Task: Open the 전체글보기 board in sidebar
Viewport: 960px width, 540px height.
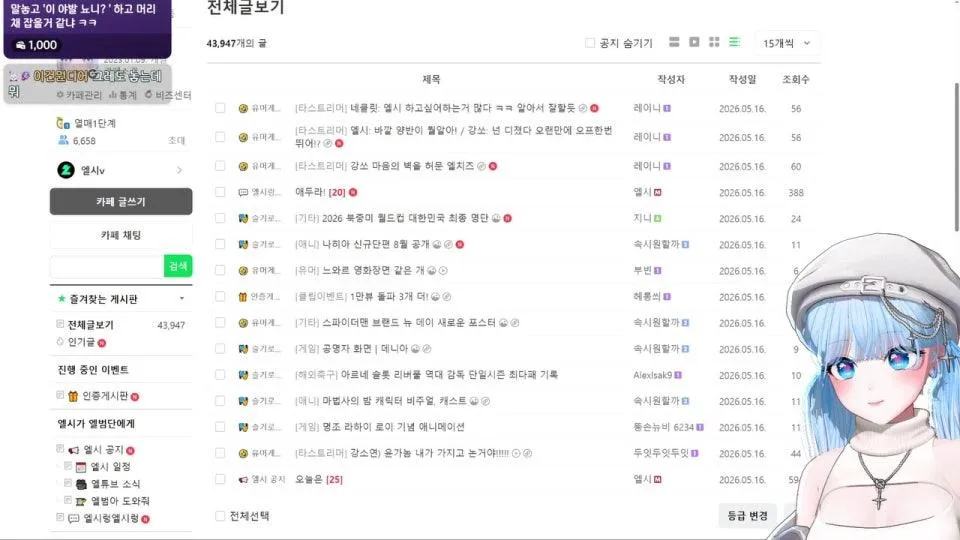Action: (91, 324)
